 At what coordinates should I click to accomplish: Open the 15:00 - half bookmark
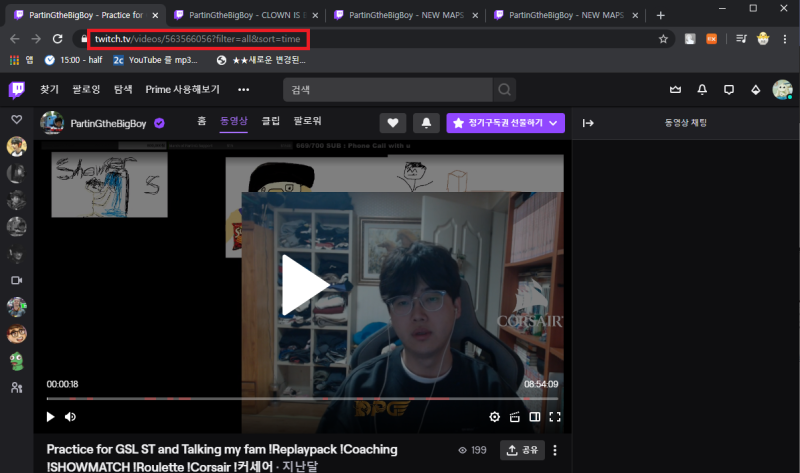(73, 60)
